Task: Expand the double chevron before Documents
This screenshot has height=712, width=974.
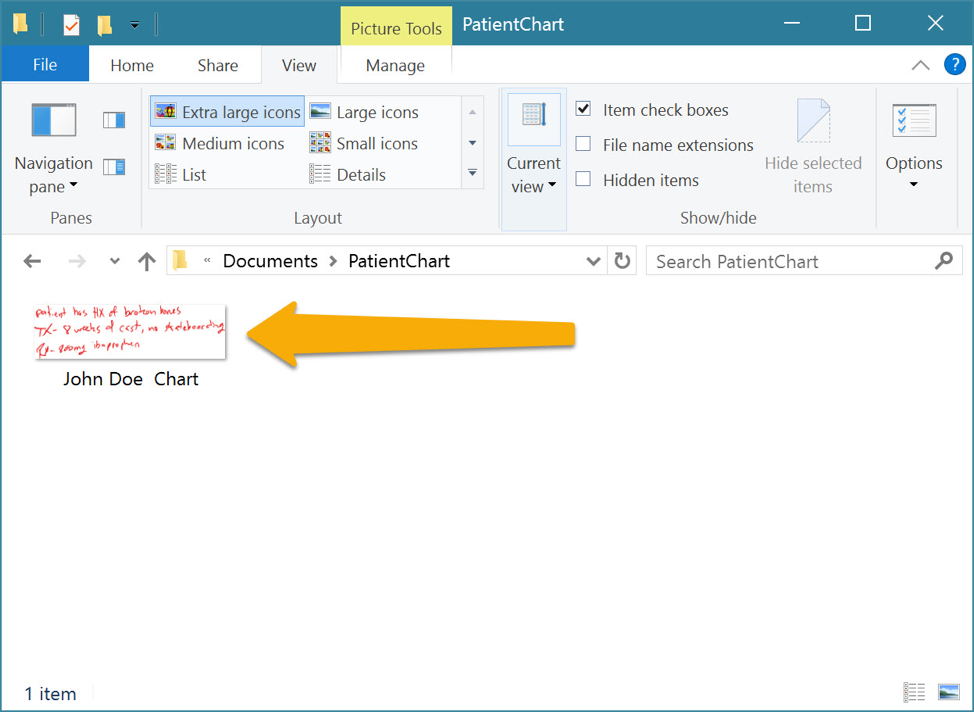Action: click(207, 261)
